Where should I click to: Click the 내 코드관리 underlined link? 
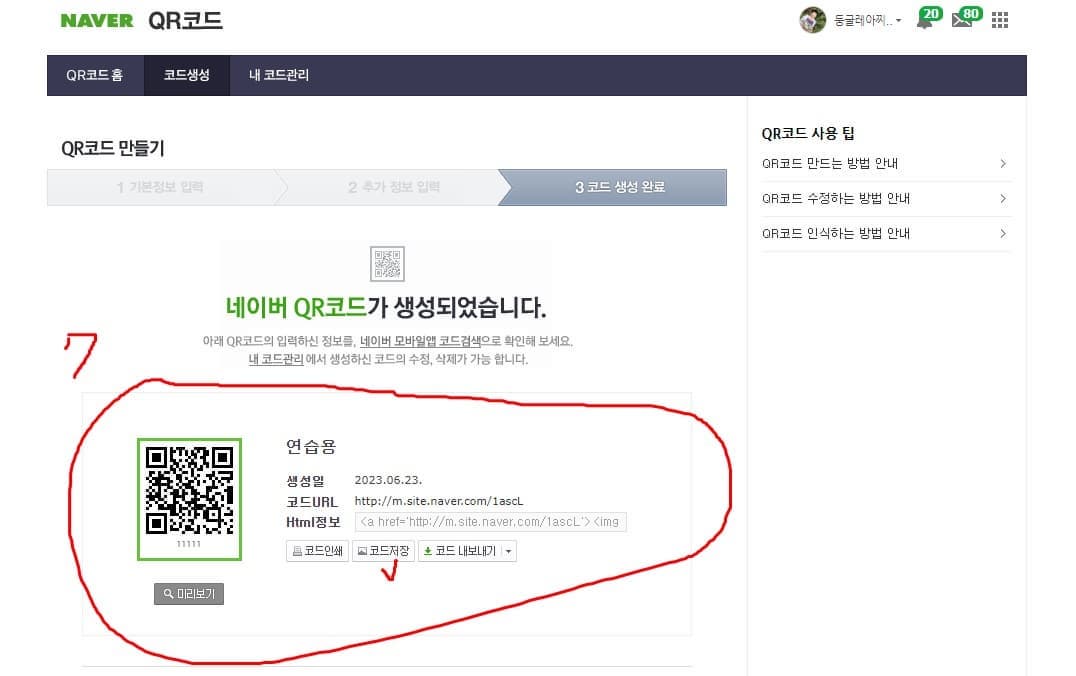pyautogui.click(x=275, y=358)
